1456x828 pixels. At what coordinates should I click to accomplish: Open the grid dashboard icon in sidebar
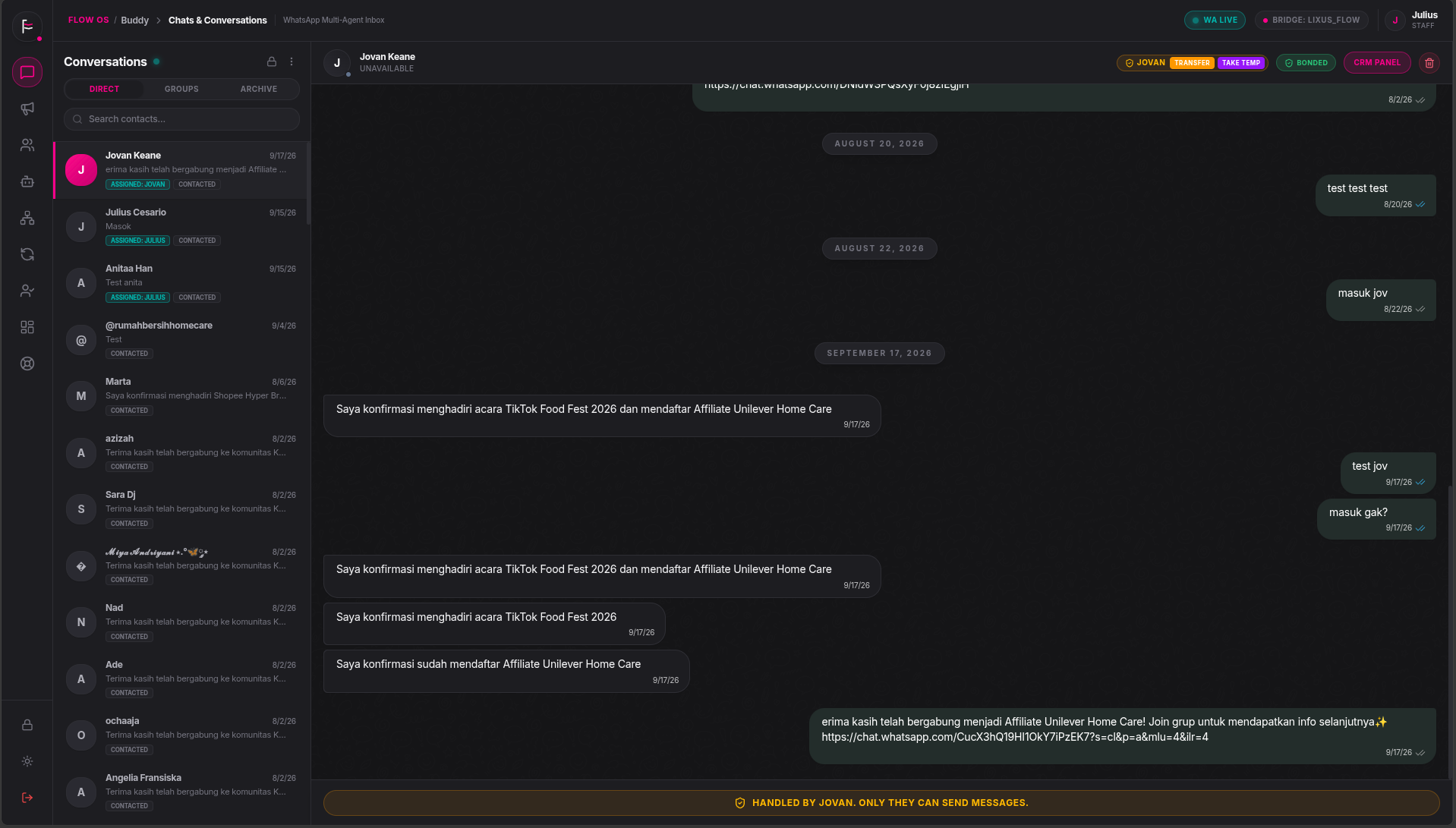pyautogui.click(x=27, y=327)
